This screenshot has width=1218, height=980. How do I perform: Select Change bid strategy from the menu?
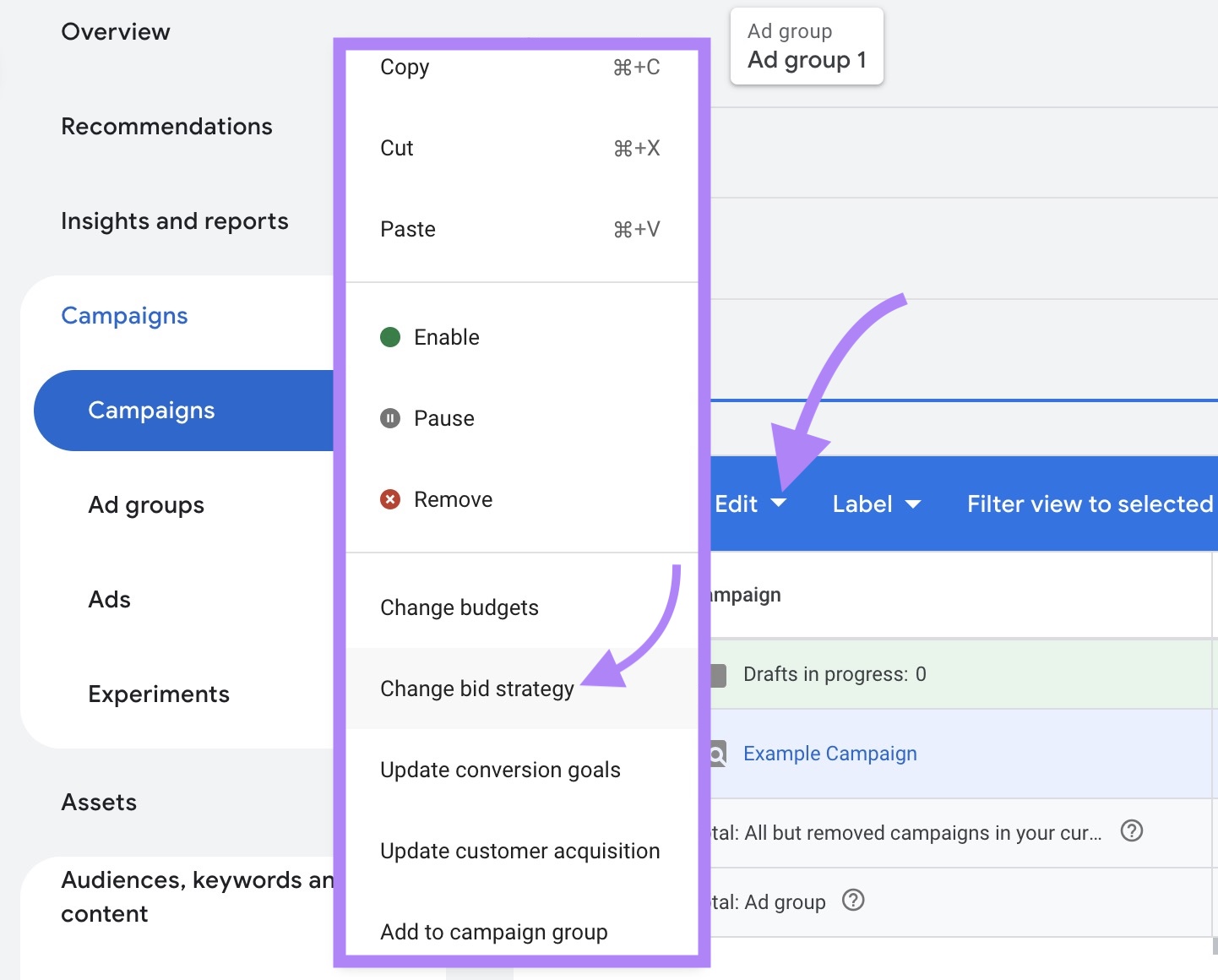476,689
